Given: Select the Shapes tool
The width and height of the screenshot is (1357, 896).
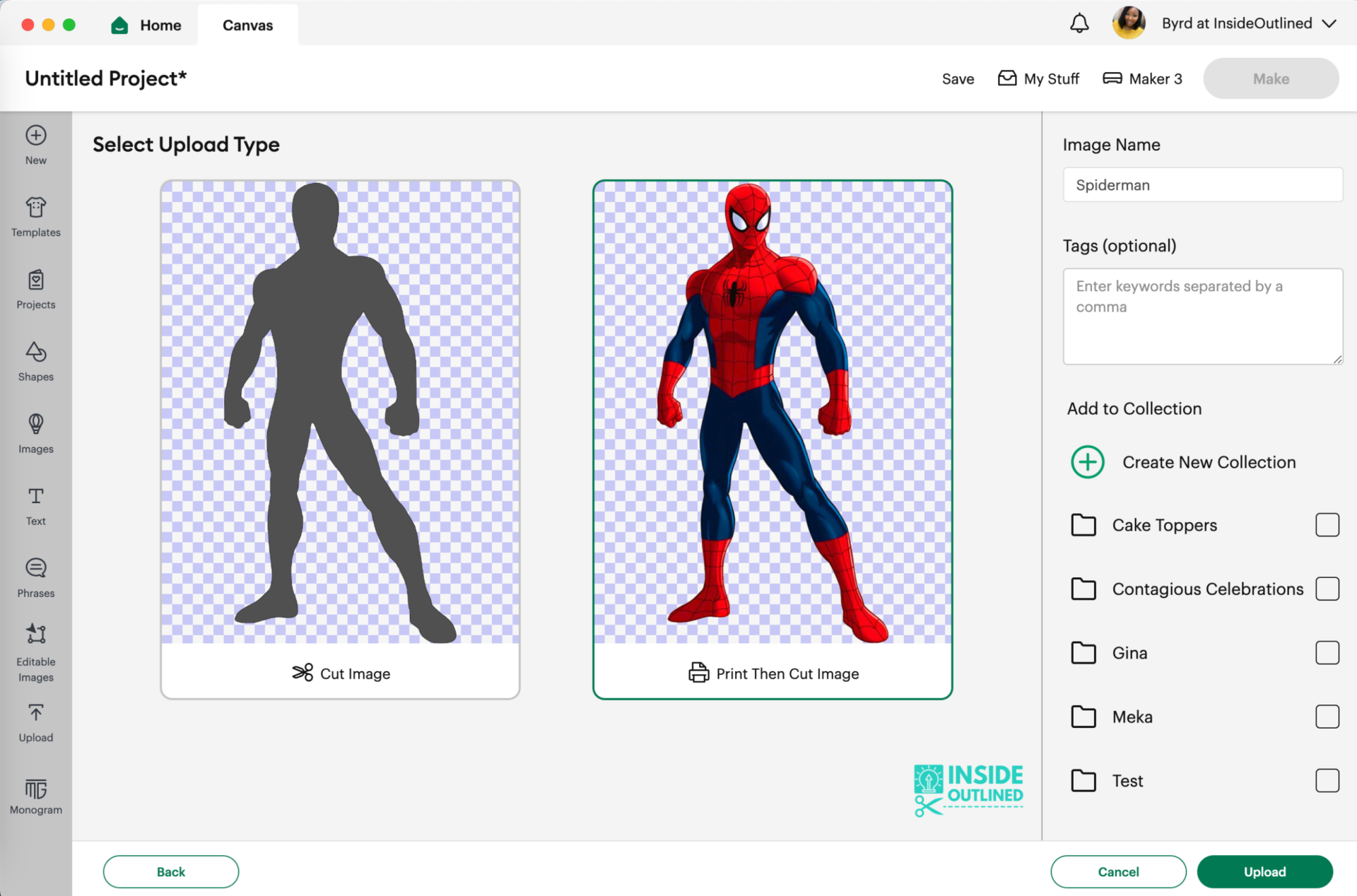Looking at the screenshot, I should [x=35, y=360].
